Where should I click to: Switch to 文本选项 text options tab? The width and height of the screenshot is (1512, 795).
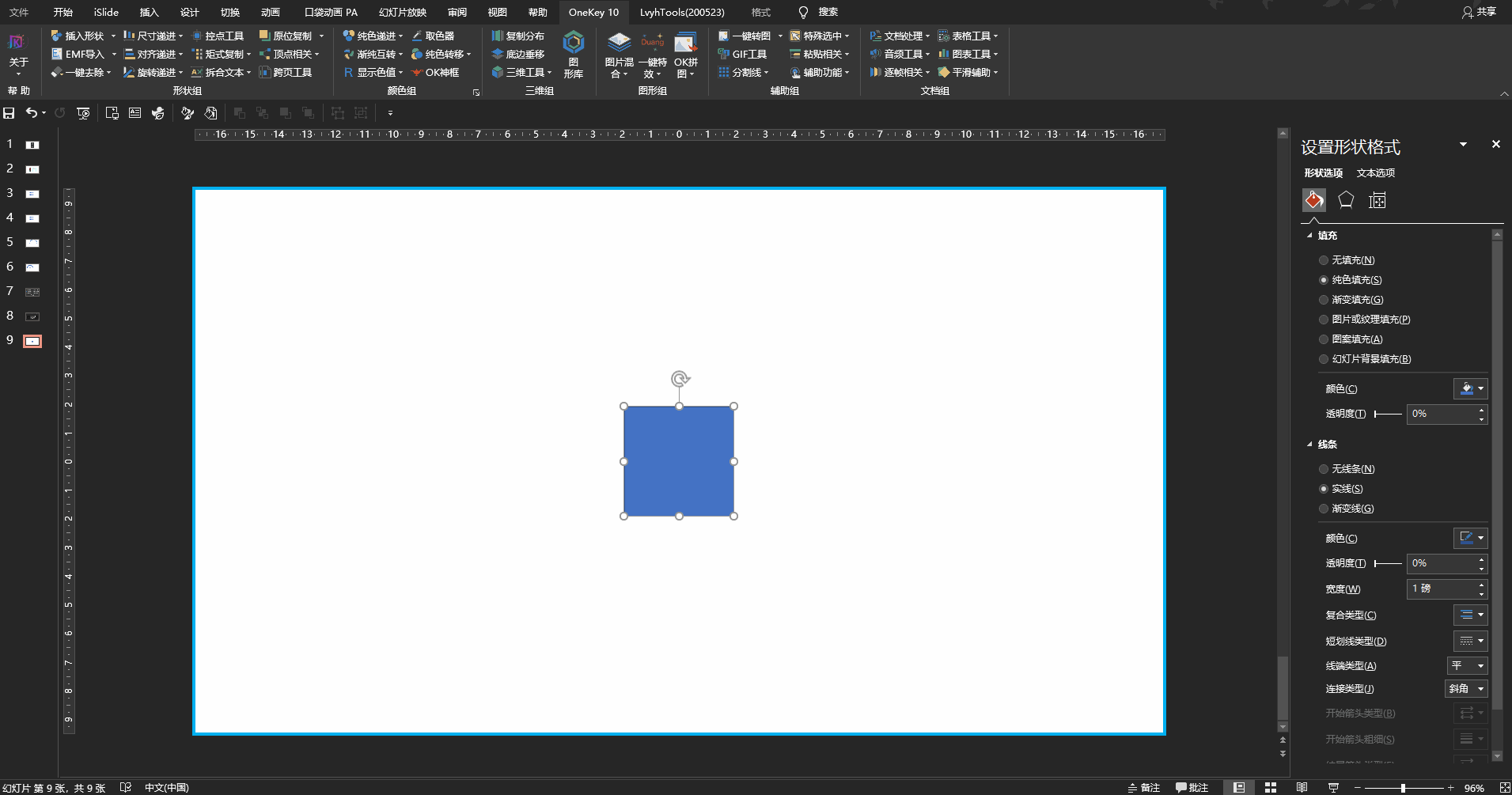(x=1376, y=173)
